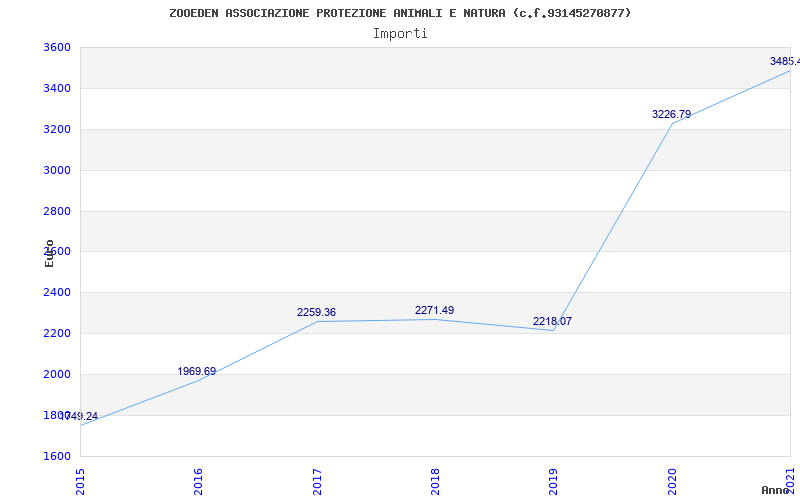Select the 3226.79 data label
This screenshot has height=500, width=800.
(x=671, y=114)
